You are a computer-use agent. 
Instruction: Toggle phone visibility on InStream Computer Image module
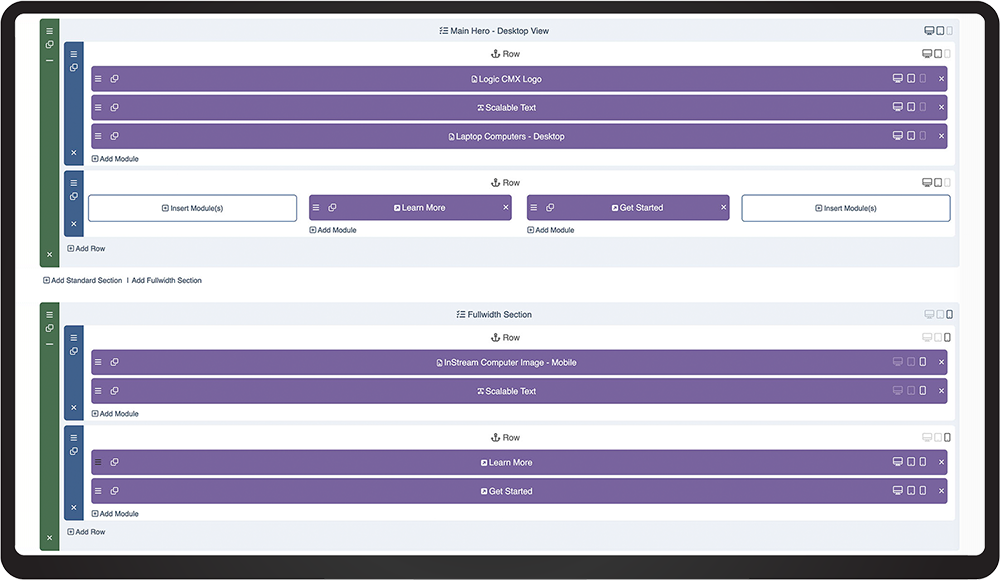pos(923,363)
